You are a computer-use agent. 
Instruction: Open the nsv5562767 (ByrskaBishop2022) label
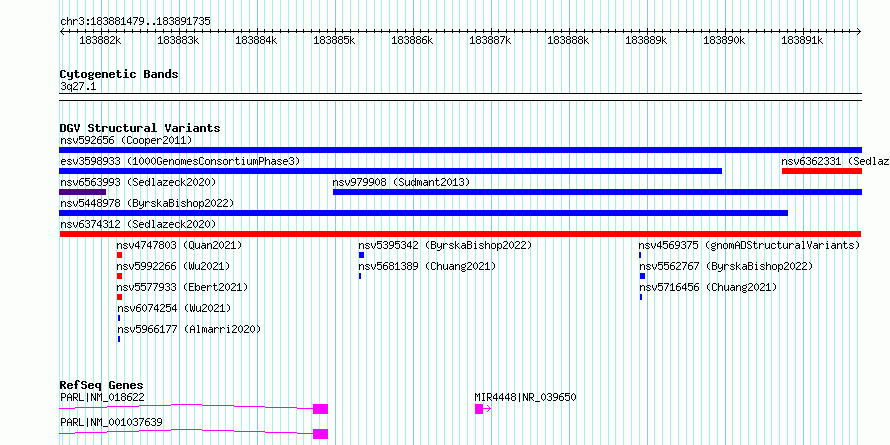726,266
